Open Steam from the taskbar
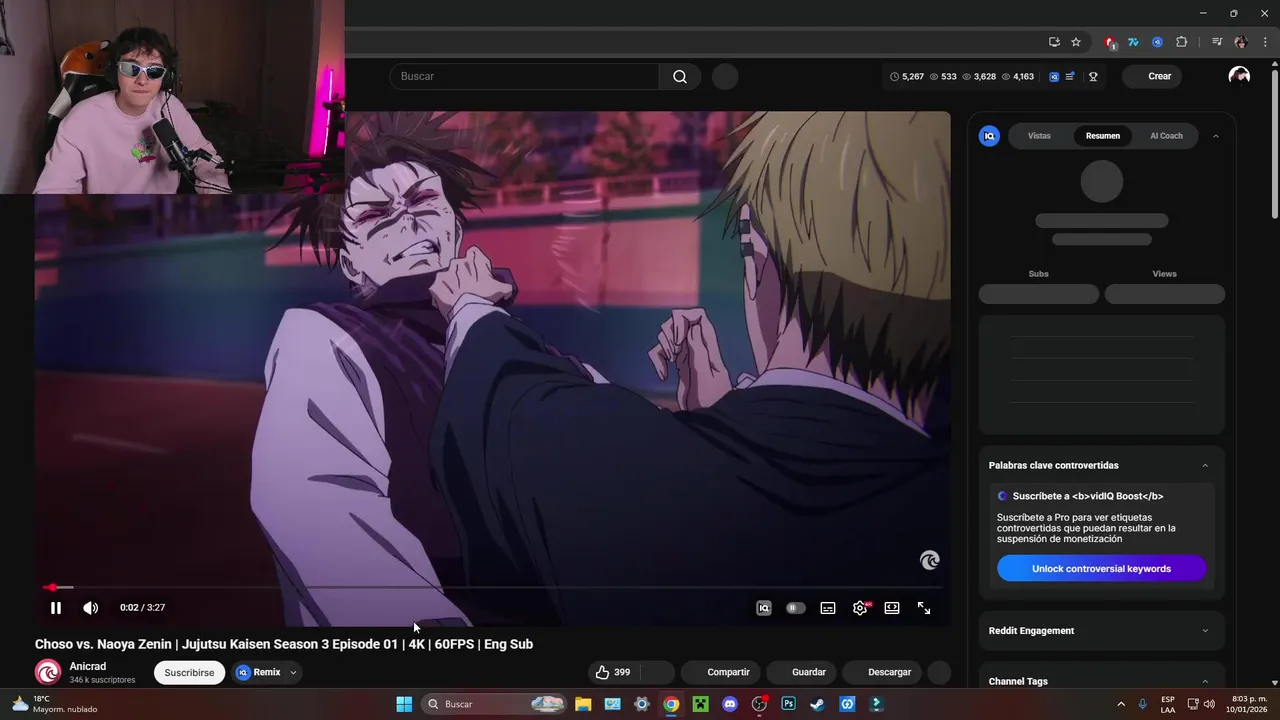The height and width of the screenshot is (720, 1280). (817, 704)
